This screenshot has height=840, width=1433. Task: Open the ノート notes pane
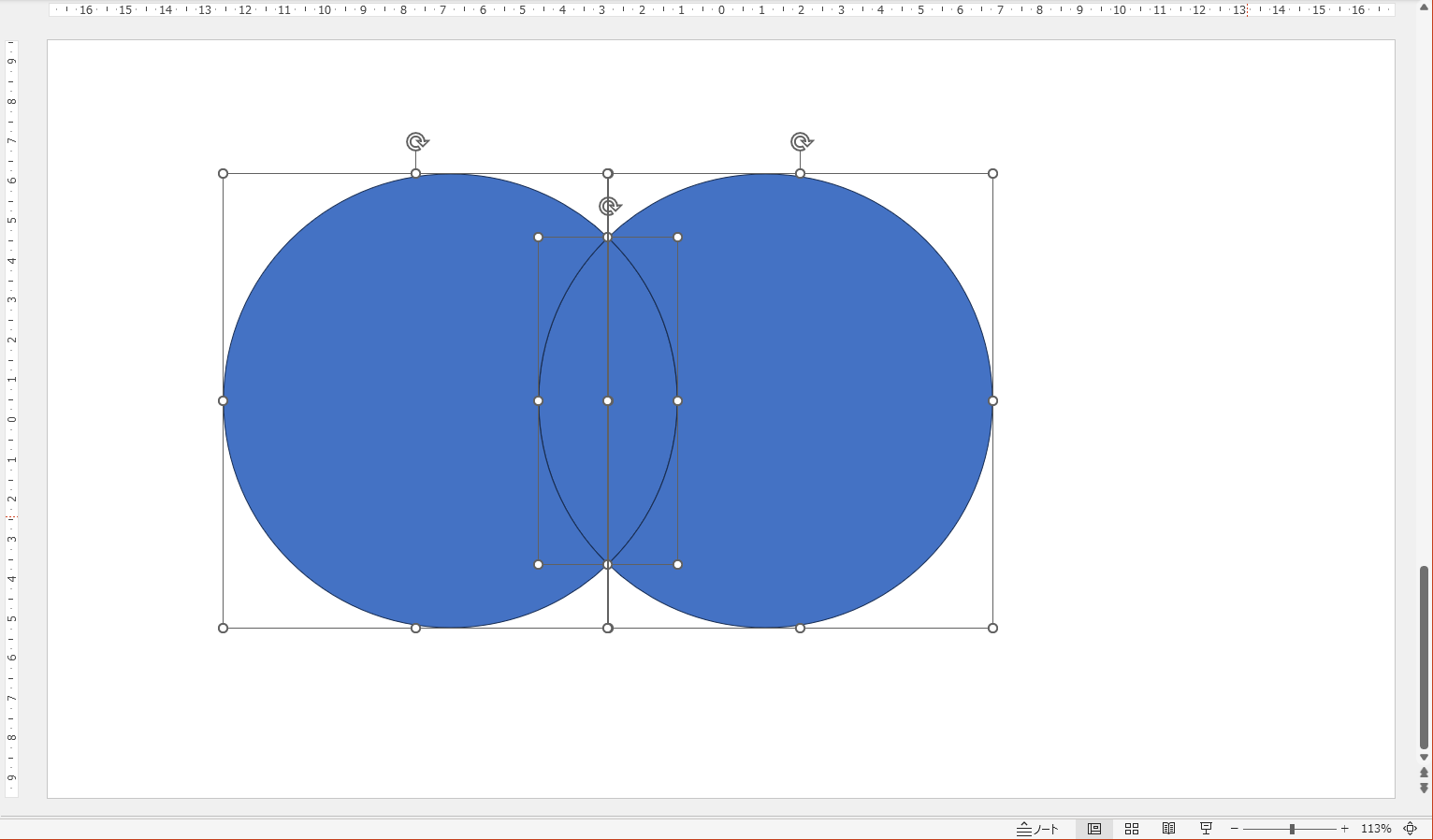[x=1038, y=829]
